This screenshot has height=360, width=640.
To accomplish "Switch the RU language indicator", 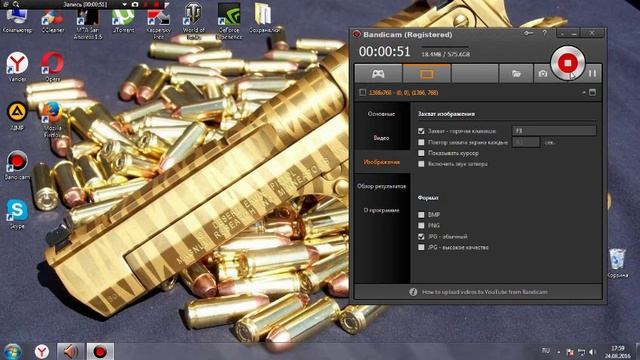I will click(x=546, y=351).
